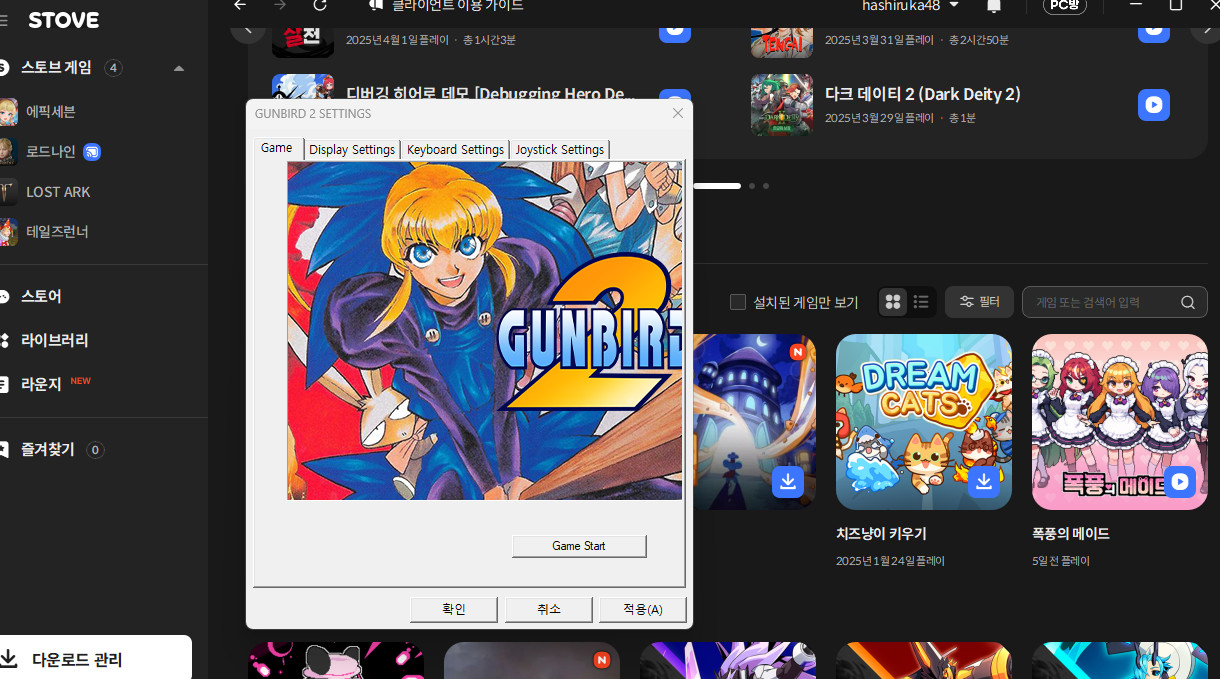
Task: Show next recent games with right carousel arrow
Action: (x=1206, y=32)
